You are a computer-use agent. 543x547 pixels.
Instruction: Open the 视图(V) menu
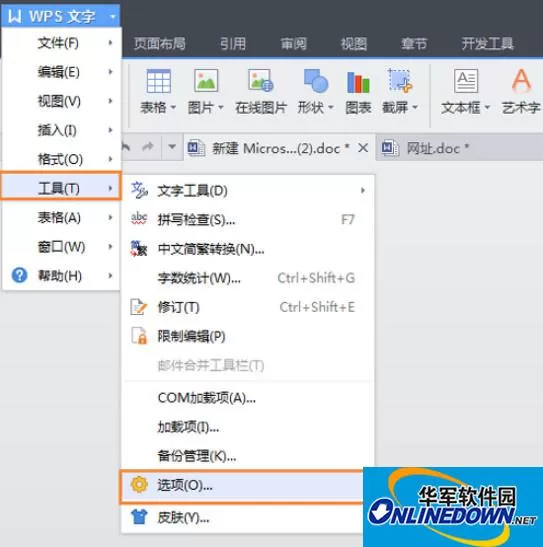point(61,101)
